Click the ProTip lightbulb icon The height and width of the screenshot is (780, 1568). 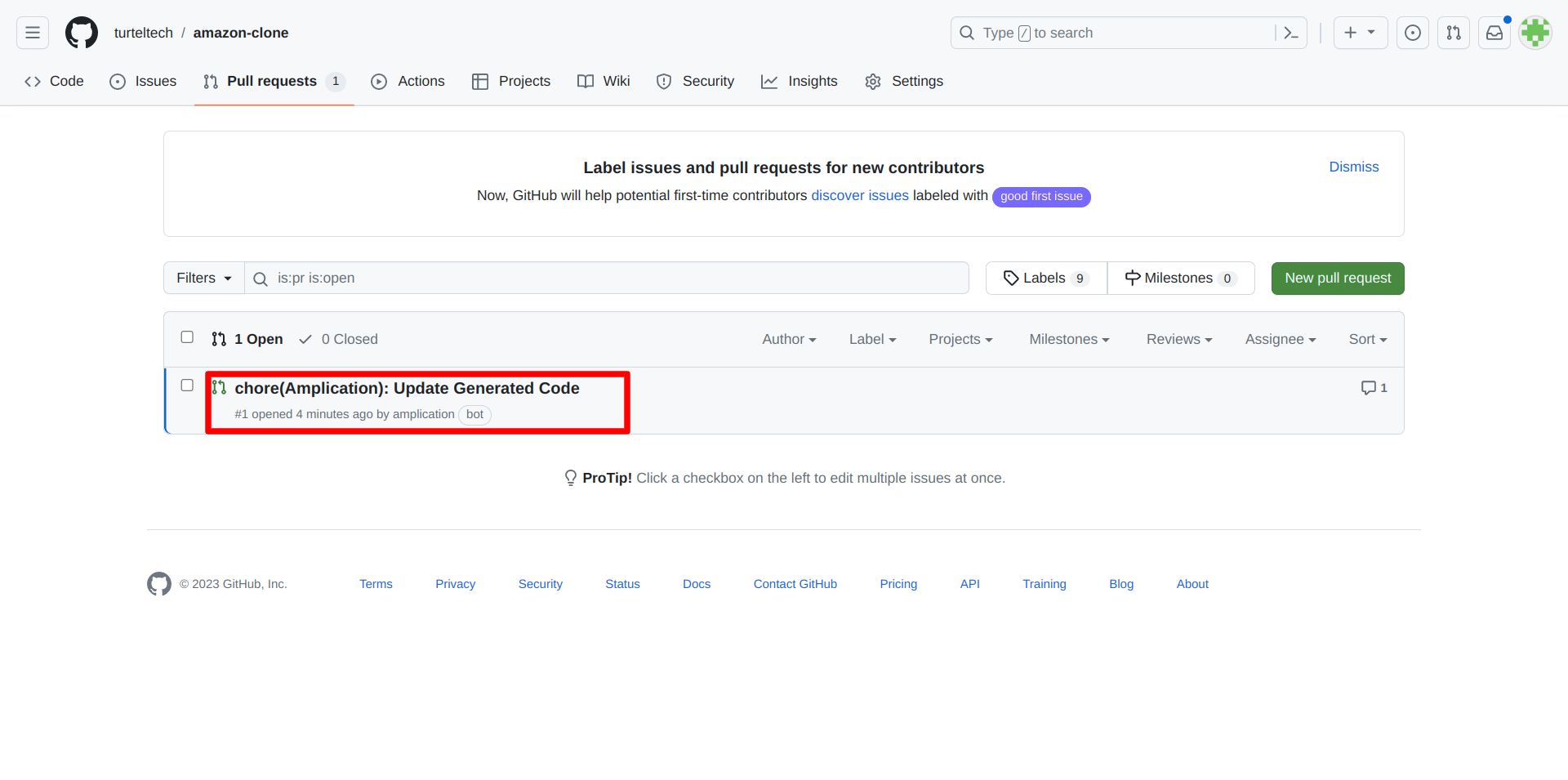tap(570, 478)
